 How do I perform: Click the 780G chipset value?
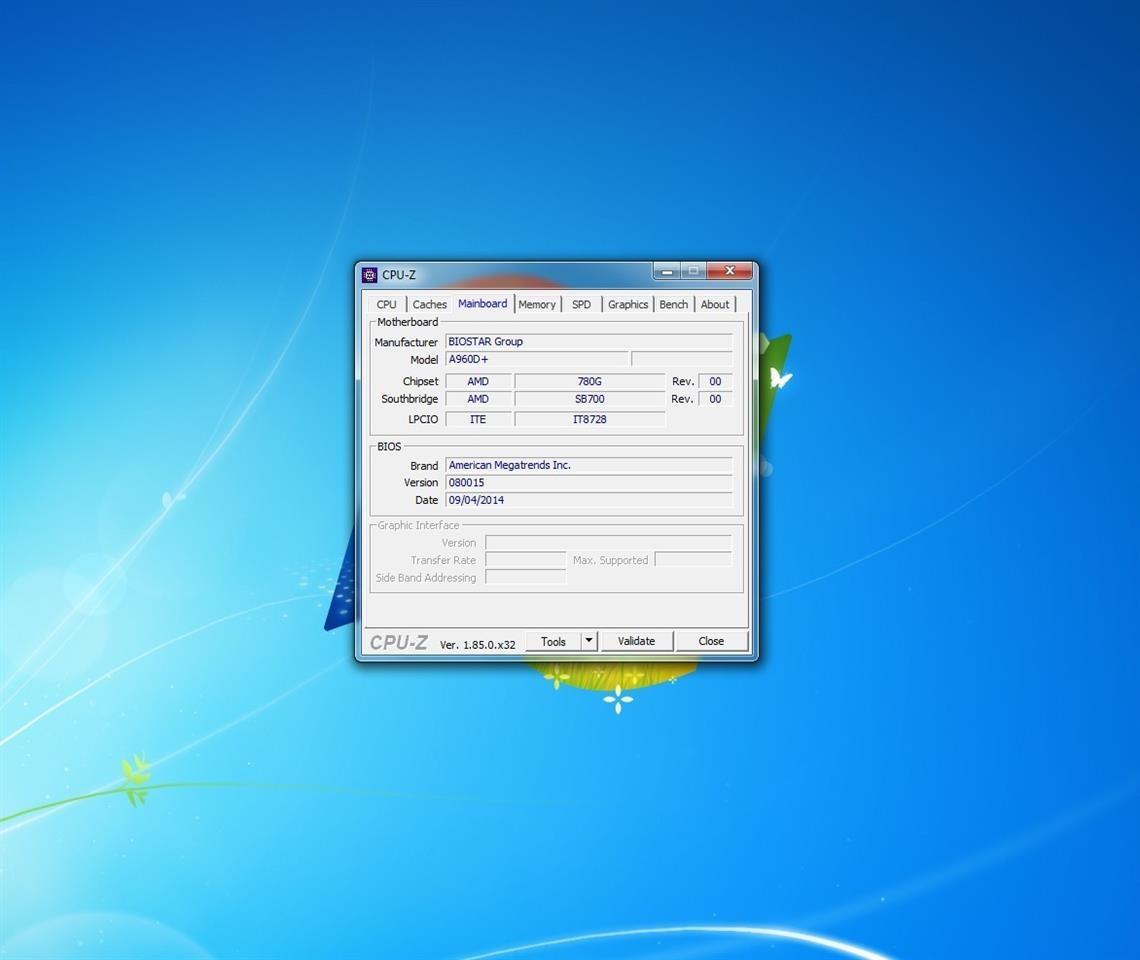[x=590, y=381]
